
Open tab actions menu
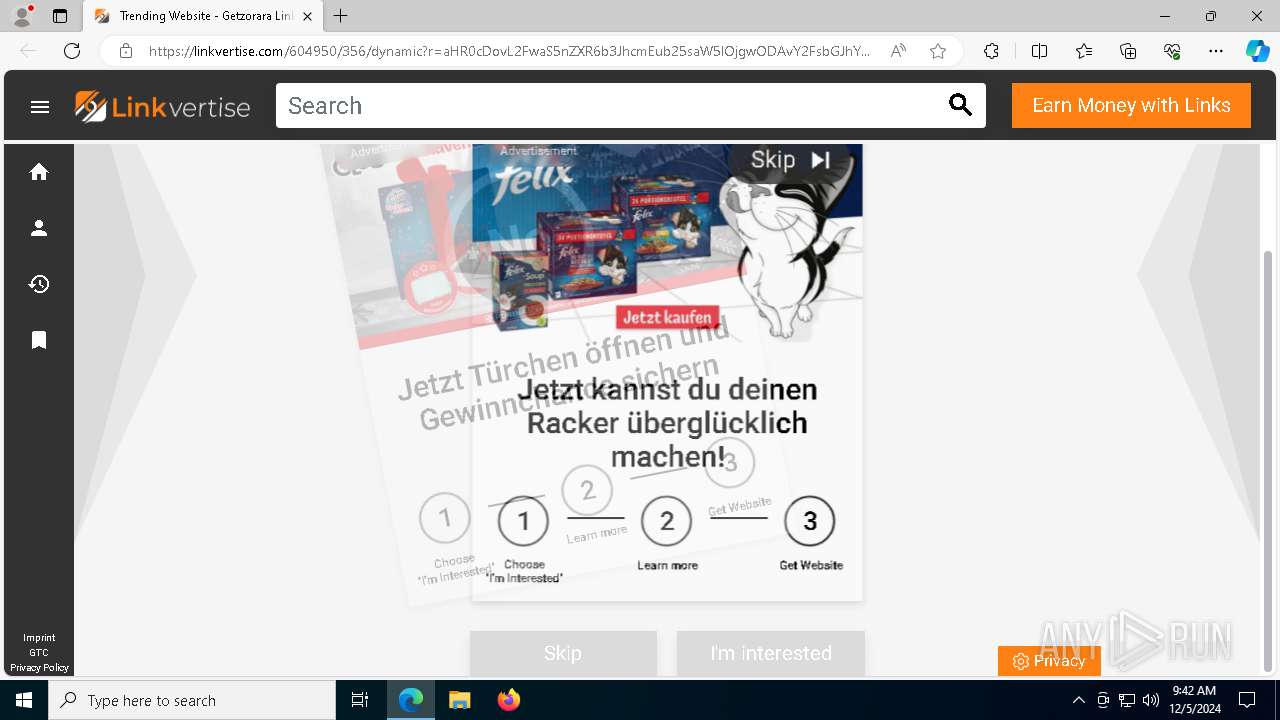pos(60,16)
